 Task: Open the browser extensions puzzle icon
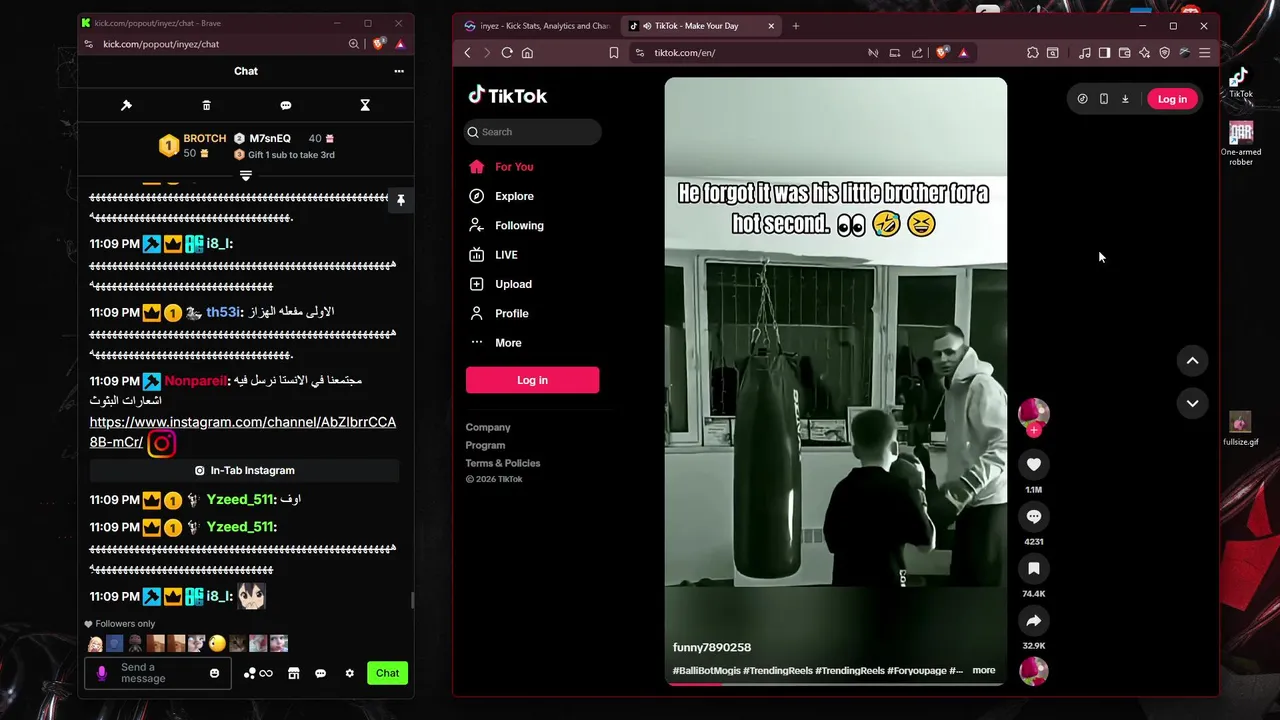coord(1033,53)
